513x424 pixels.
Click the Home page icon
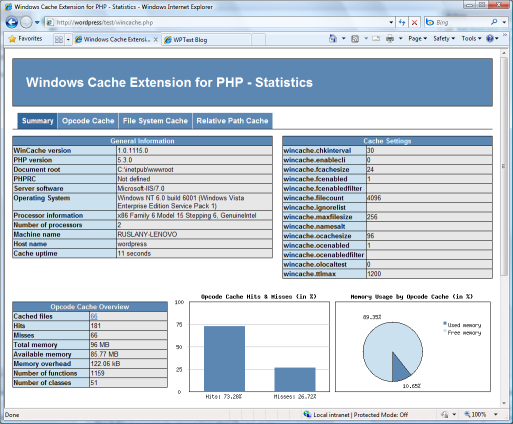click(333, 39)
